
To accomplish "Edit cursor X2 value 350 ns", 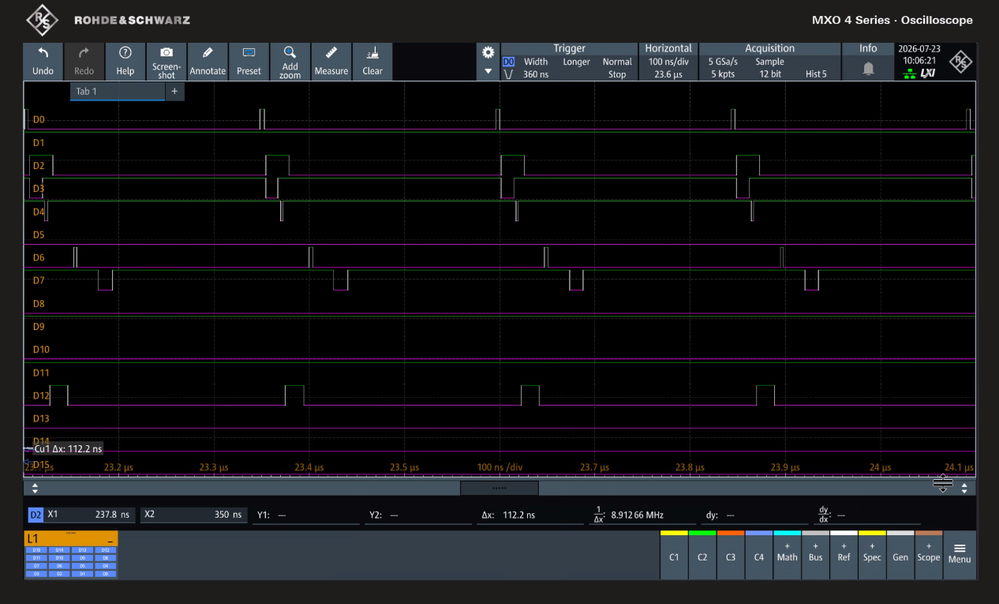I will tap(192, 515).
